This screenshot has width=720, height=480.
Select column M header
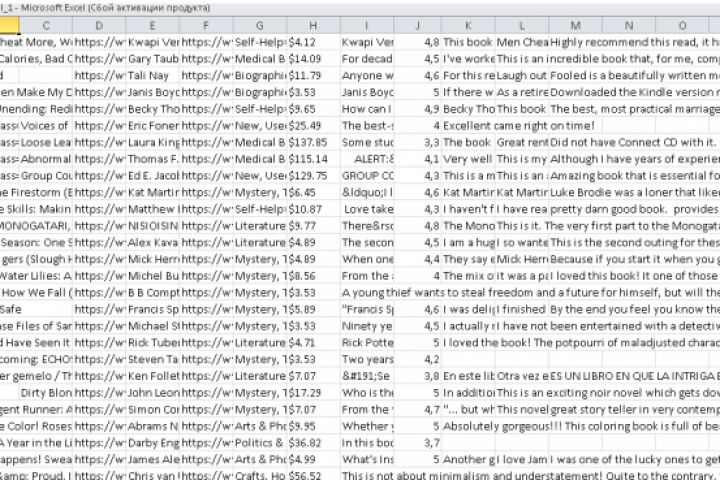575,26
